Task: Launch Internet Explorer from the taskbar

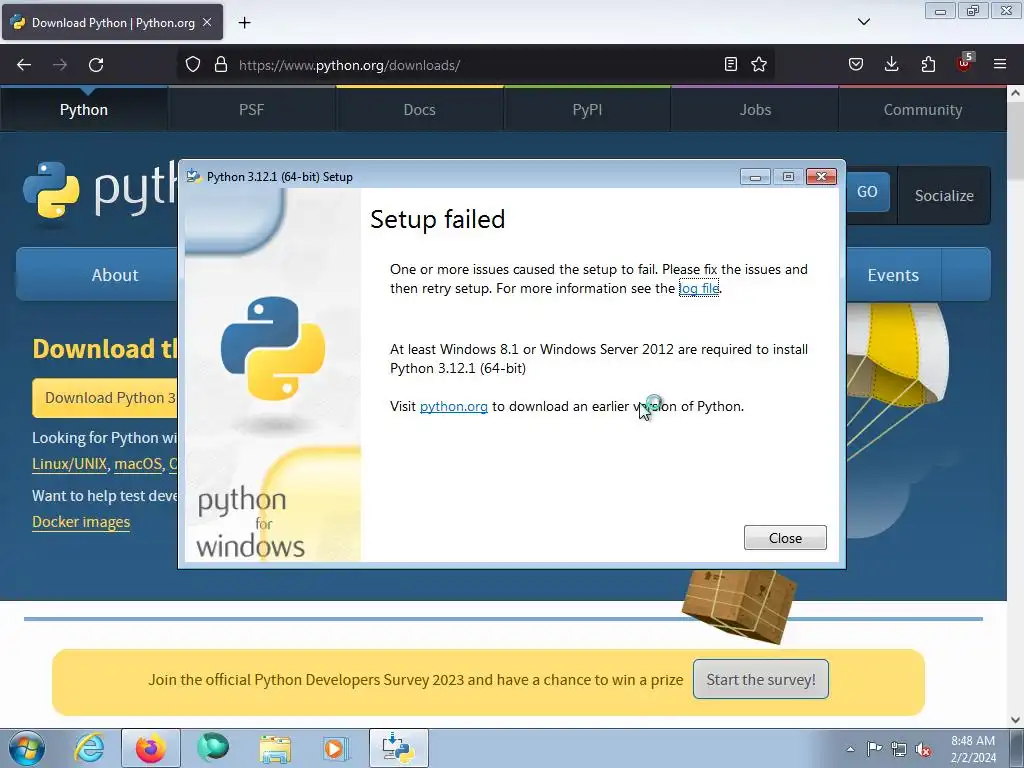Action: 89,748
